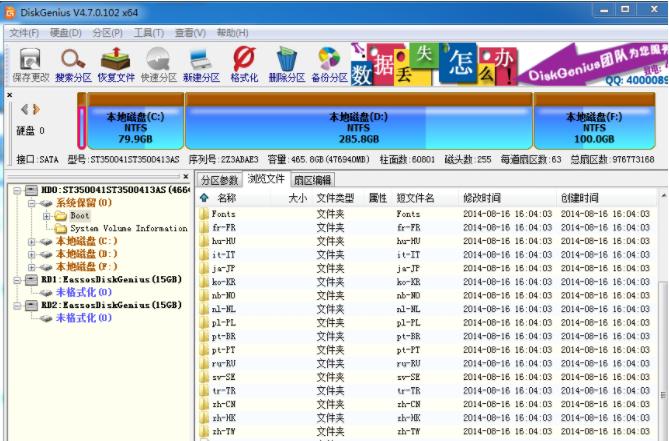
Task: Sort by the 名称 column header
Action: (x=226, y=198)
